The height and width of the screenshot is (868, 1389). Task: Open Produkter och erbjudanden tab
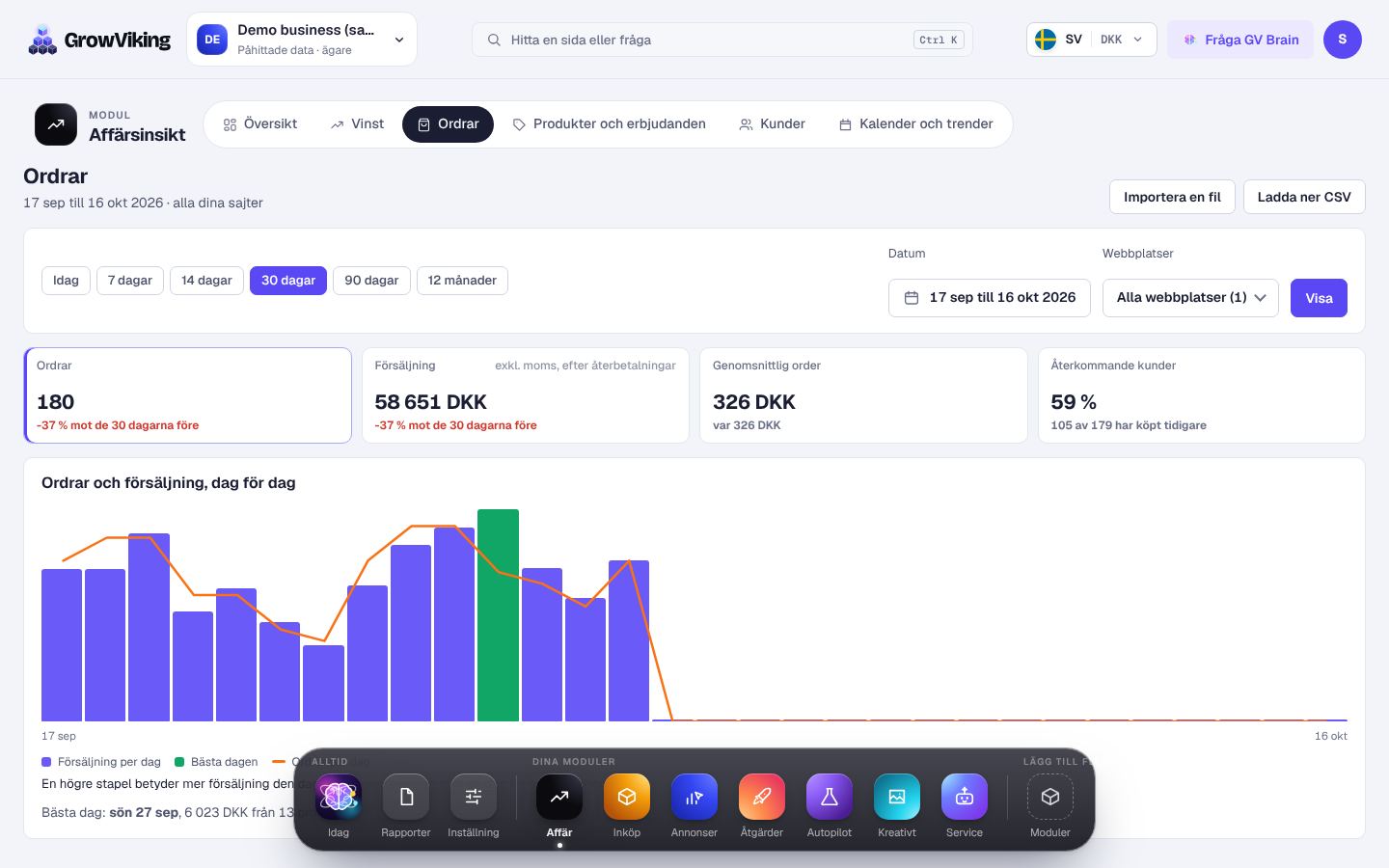pyautogui.click(x=609, y=124)
